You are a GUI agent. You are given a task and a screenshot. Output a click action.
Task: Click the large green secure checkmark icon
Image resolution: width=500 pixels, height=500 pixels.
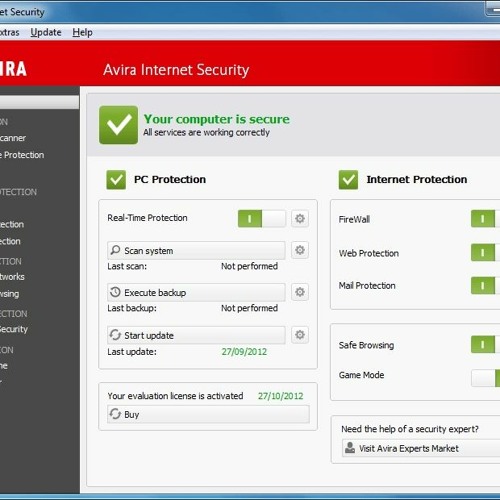[x=118, y=125]
